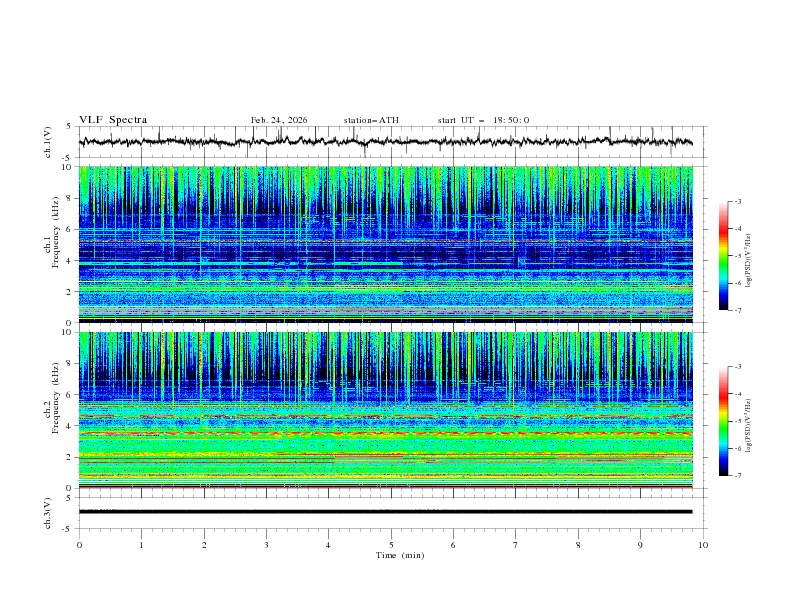Click the ch.2 spectrogram plot
The width and height of the screenshot is (792, 612).
386,410
